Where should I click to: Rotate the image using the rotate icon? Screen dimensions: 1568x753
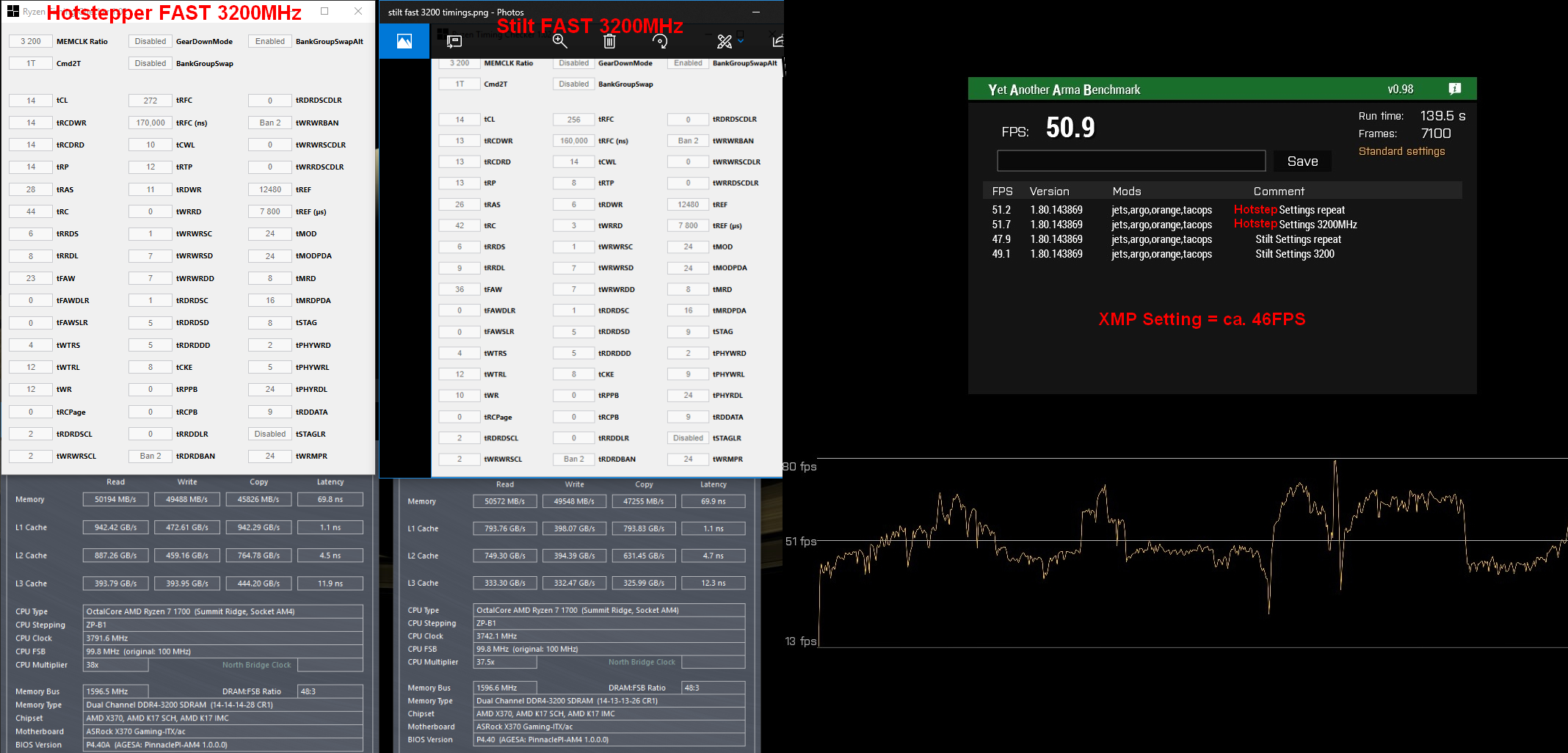[660, 42]
